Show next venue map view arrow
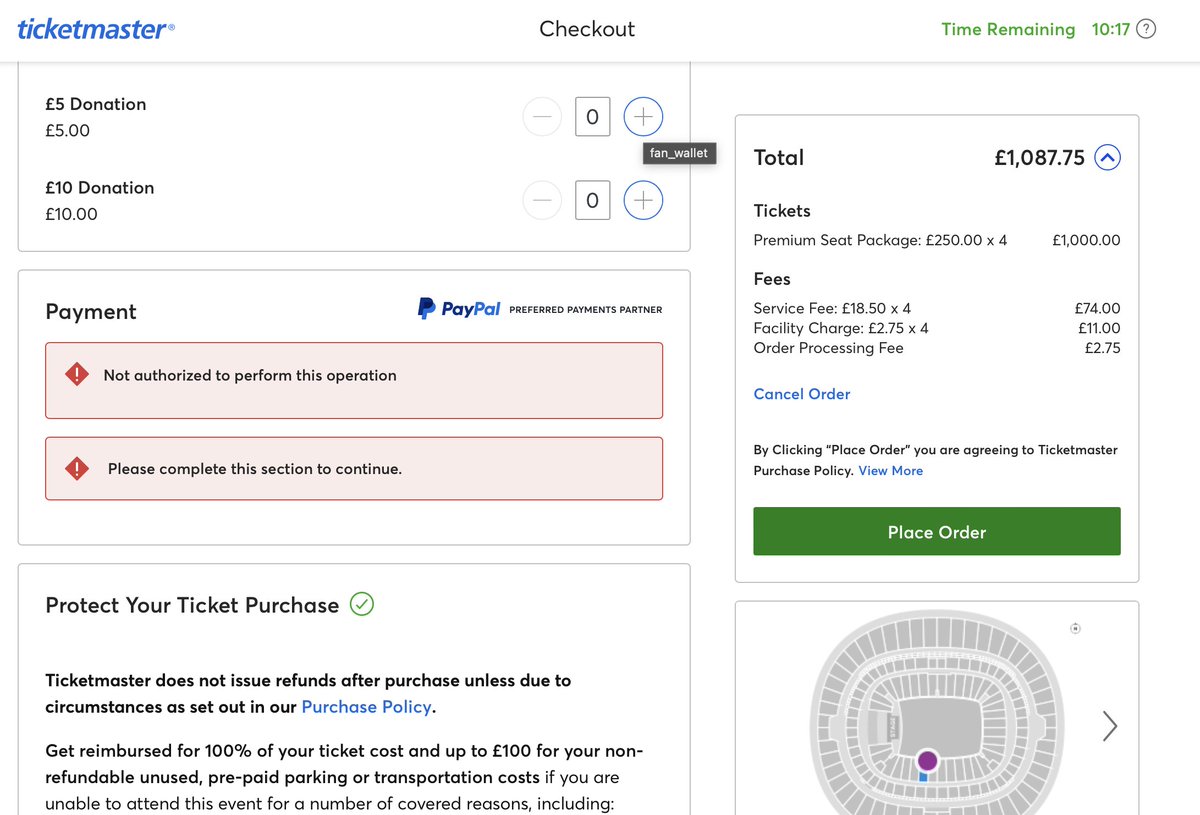 pyautogui.click(x=1109, y=726)
